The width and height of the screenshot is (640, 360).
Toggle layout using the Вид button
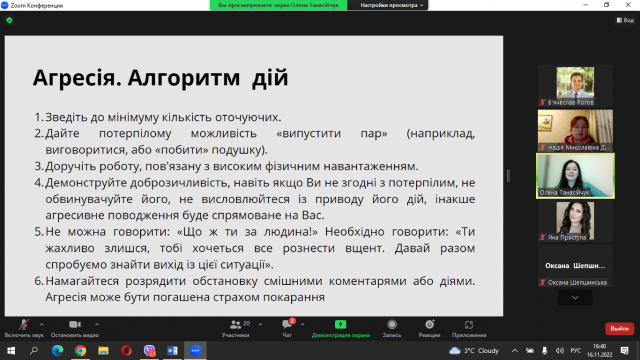coord(625,20)
